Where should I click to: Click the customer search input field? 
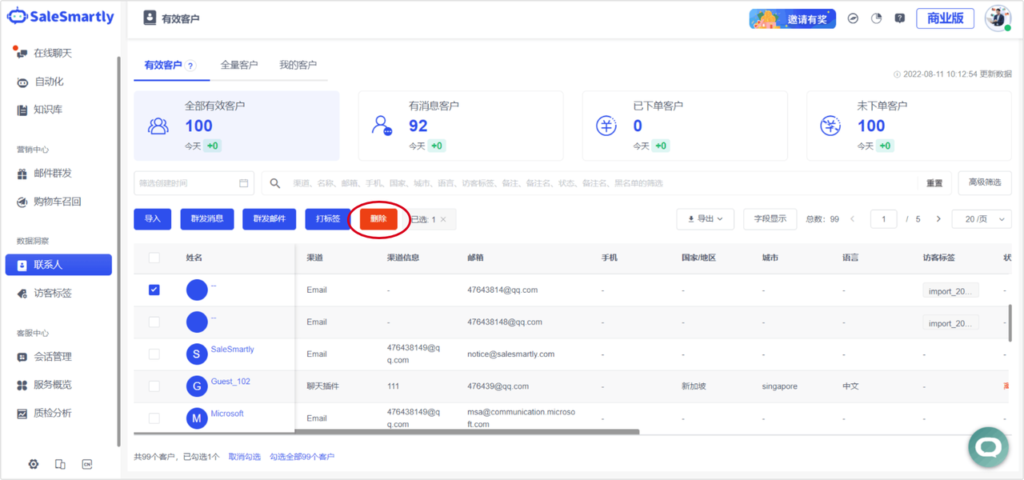[600, 184]
